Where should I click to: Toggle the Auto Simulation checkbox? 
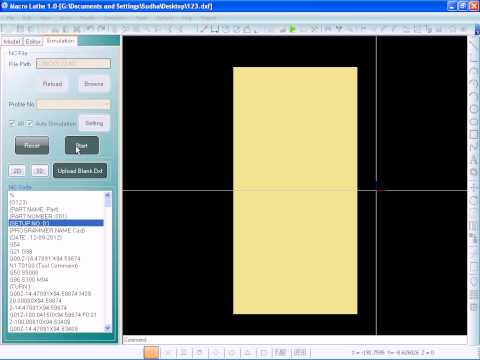pos(30,124)
